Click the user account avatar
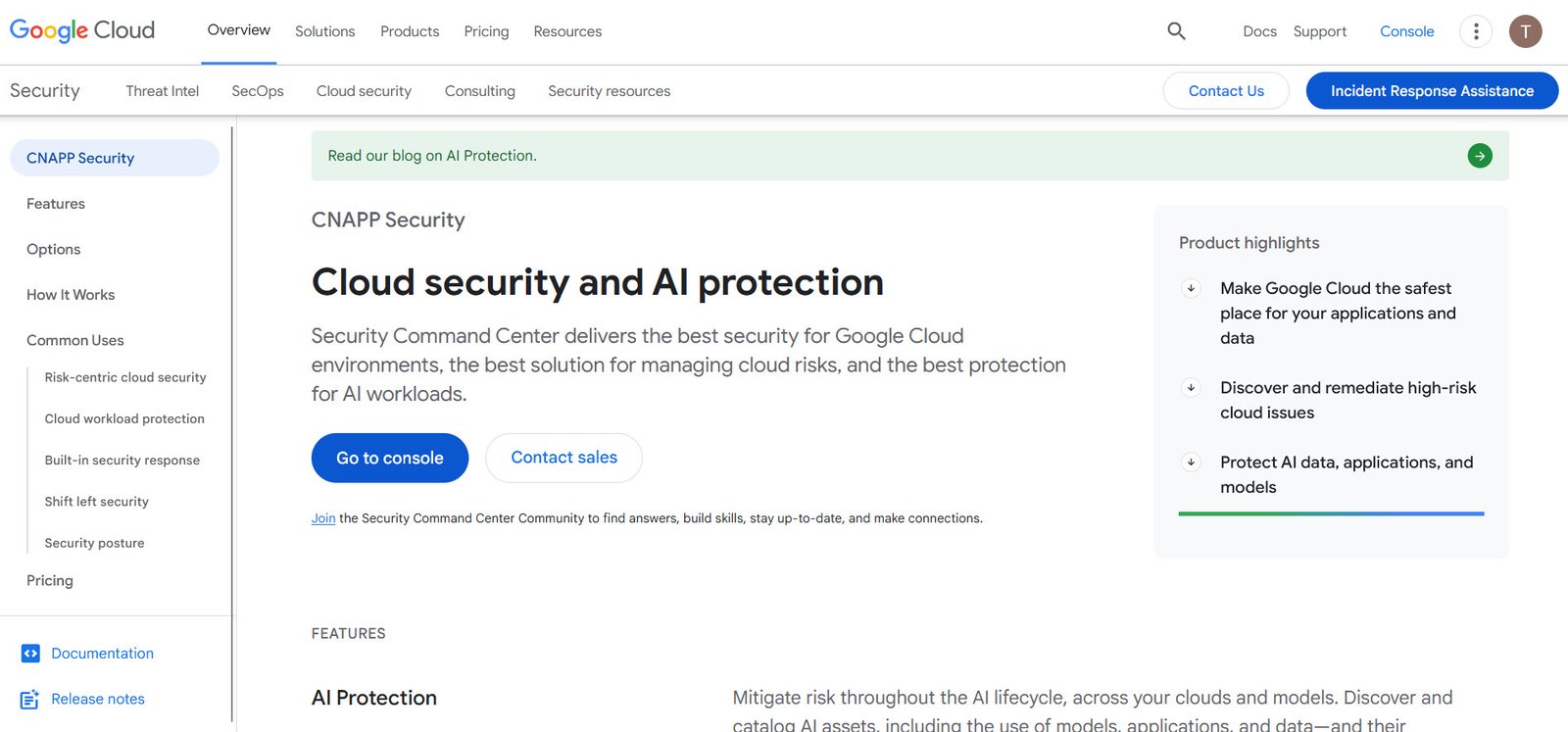Image resolution: width=1568 pixels, height=732 pixels. click(1525, 31)
